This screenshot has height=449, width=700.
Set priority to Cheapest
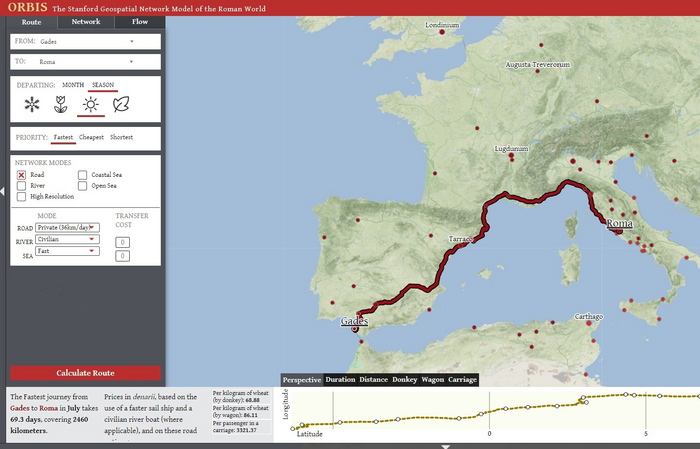(x=91, y=137)
